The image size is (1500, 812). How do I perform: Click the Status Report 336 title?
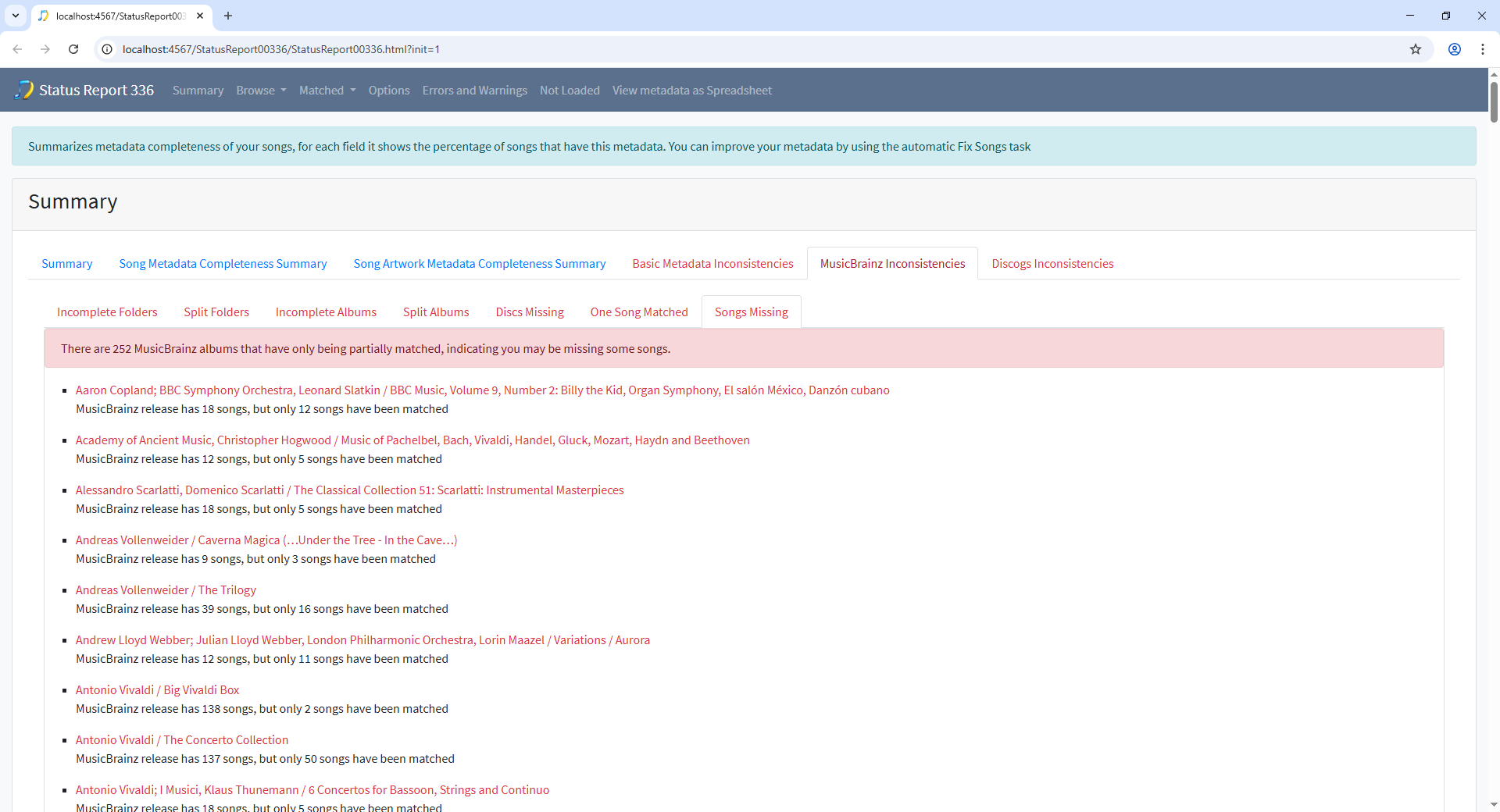click(x=96, y=91)
